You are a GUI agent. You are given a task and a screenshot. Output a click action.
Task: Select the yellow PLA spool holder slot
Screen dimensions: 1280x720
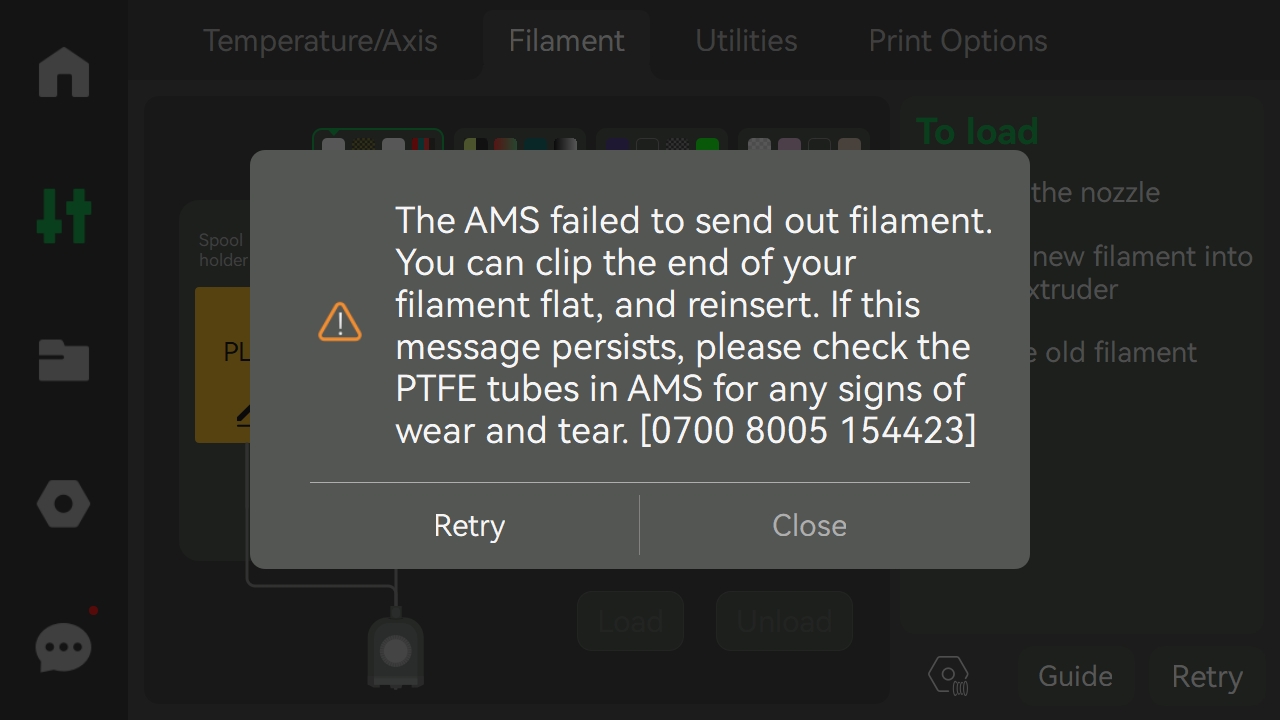click(x=222, y=365)
